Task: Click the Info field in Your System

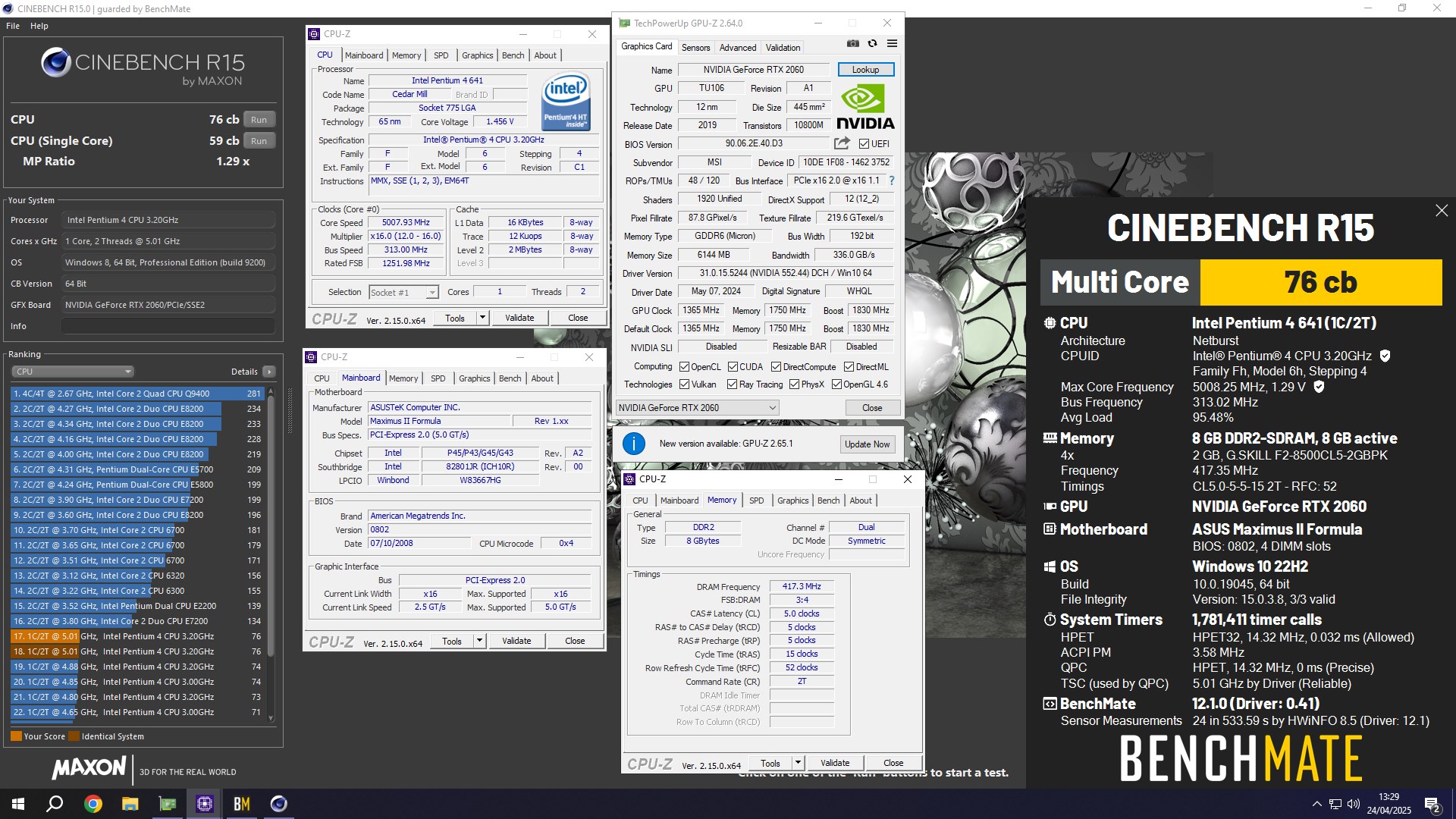Action: tap(168, 326)
